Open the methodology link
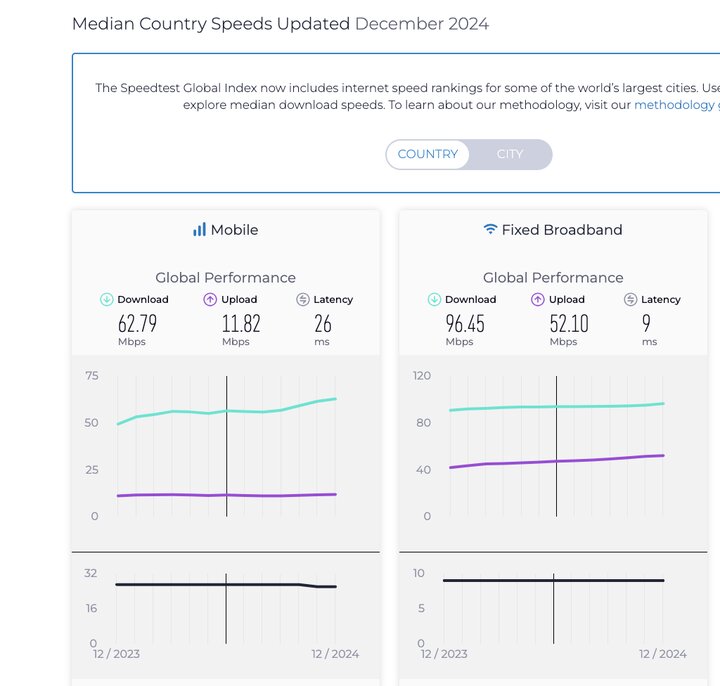 point(674,104)
